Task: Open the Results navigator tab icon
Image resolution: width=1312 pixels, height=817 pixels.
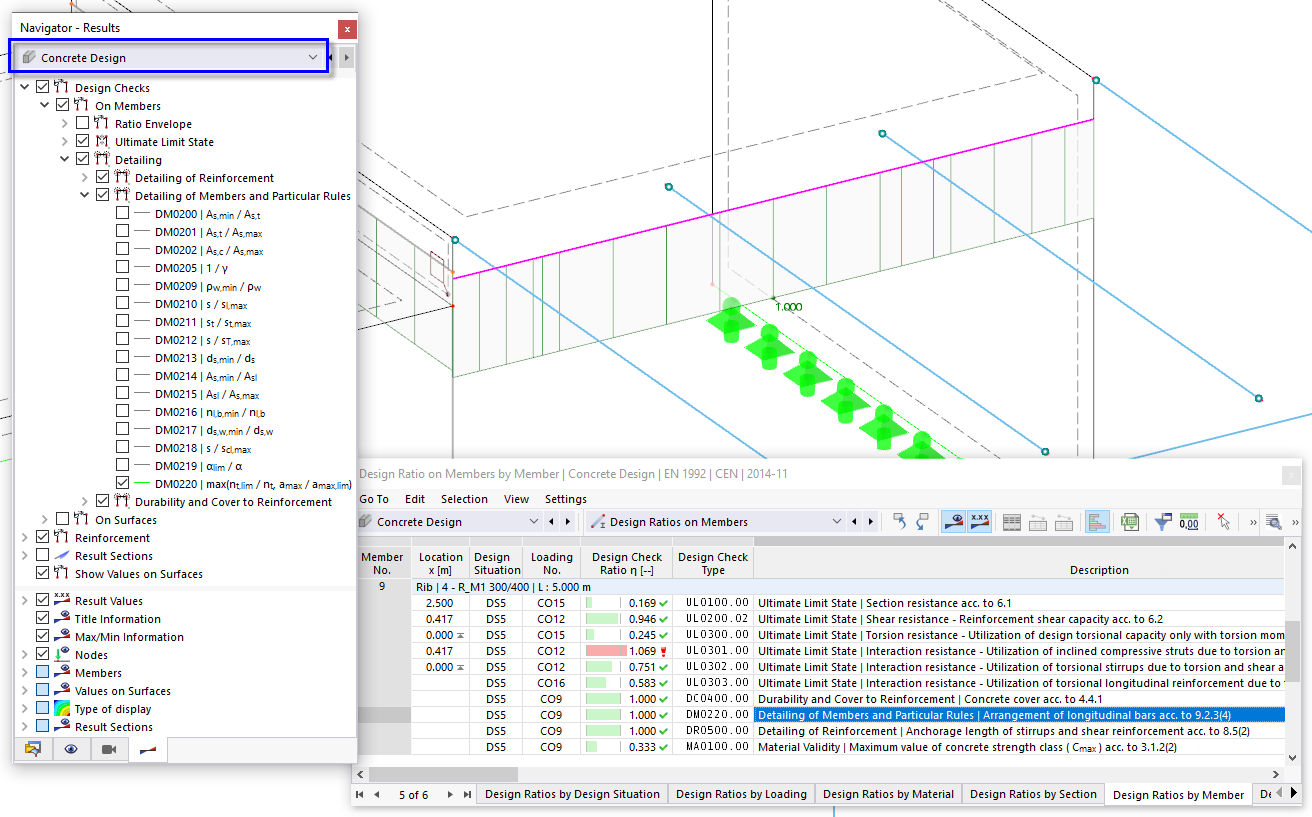Action: point(147,749)
